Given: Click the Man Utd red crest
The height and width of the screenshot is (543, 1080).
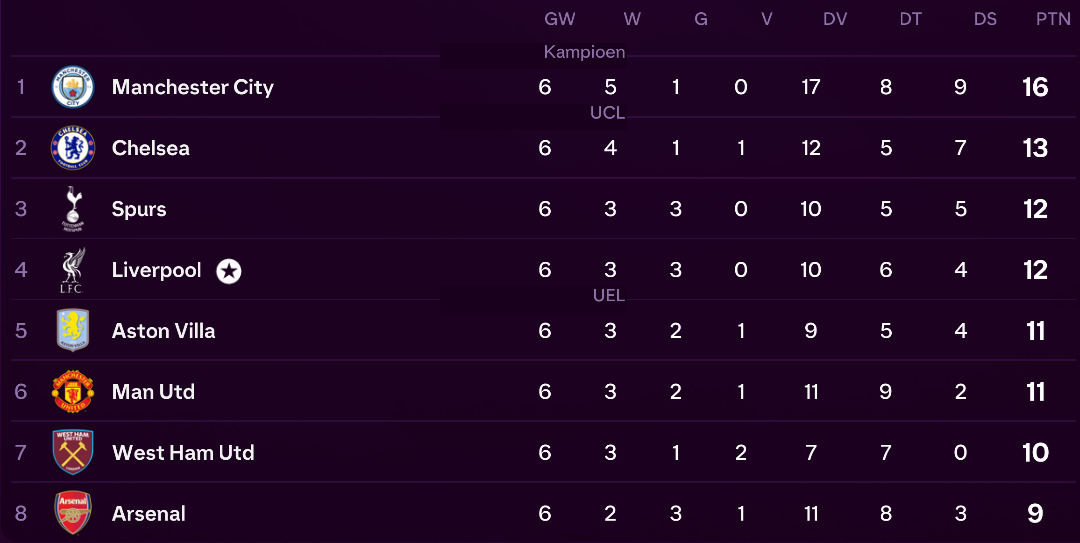Looking at the screenshot, I should click(x=73, y=391).
